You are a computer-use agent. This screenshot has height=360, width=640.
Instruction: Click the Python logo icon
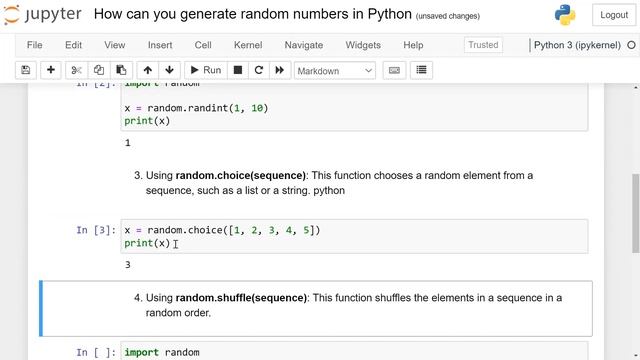click(565, 15)
